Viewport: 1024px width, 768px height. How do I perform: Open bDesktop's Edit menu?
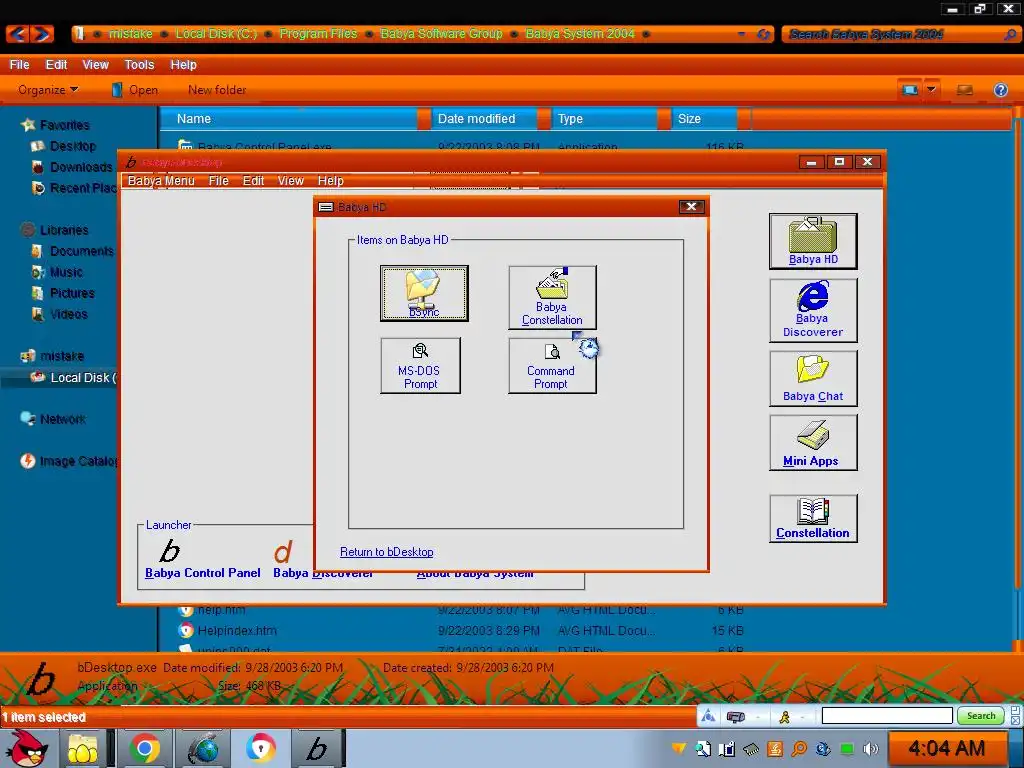click(x=253, y=181)
